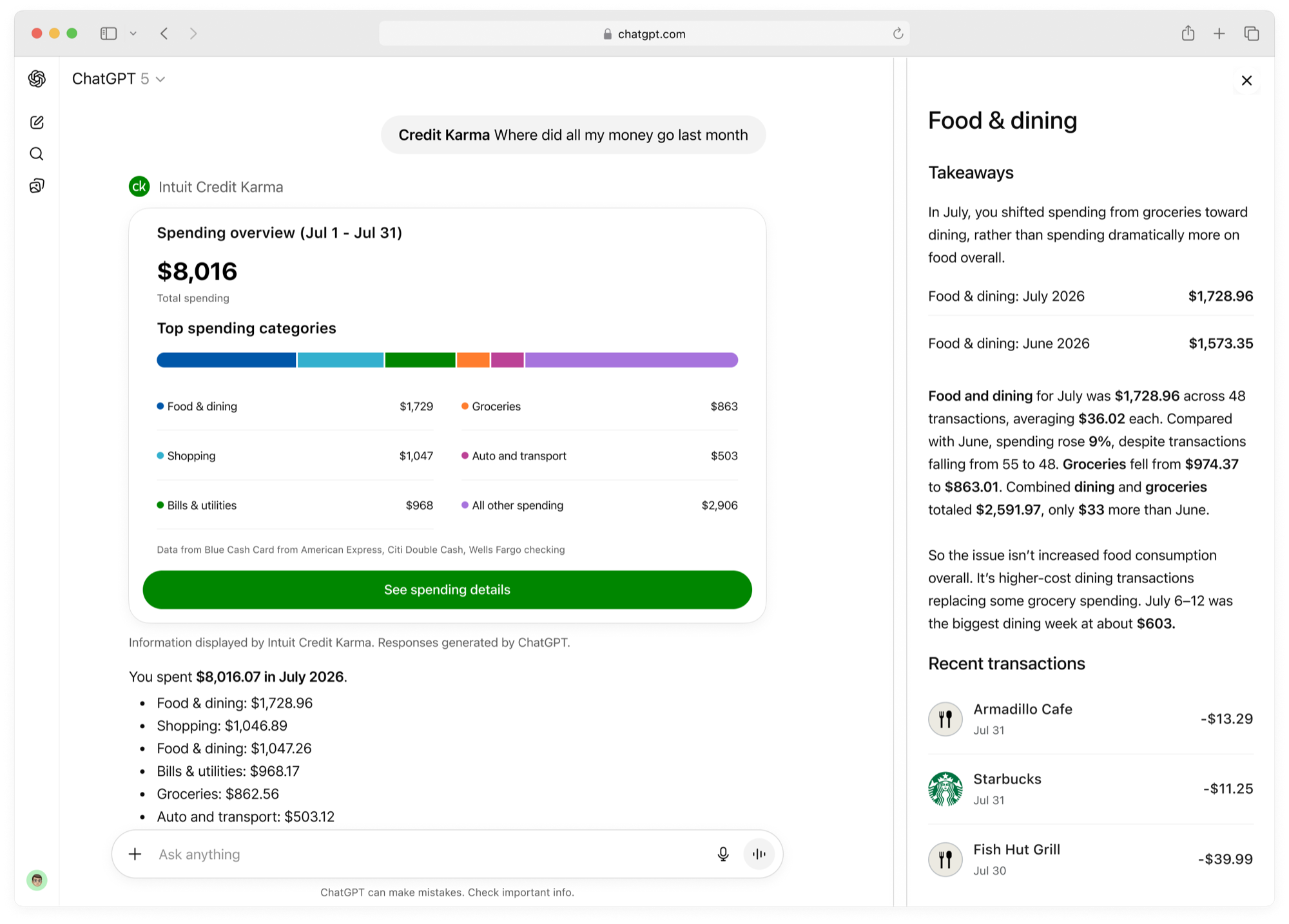Click the Bills & utilities: $968.17 bullet
The width and height of the screenshot is (1289, 924).
tap(228, 771)
